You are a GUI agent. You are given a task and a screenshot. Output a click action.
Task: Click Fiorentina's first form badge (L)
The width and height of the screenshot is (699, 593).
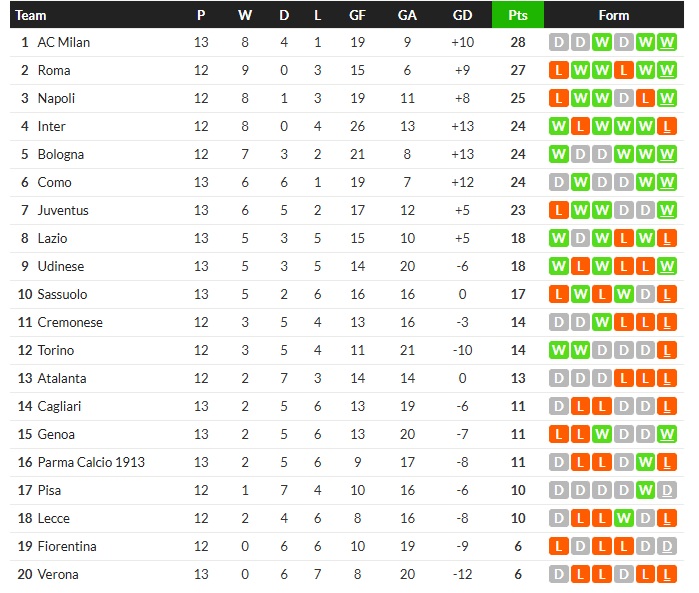click(558, 546)
